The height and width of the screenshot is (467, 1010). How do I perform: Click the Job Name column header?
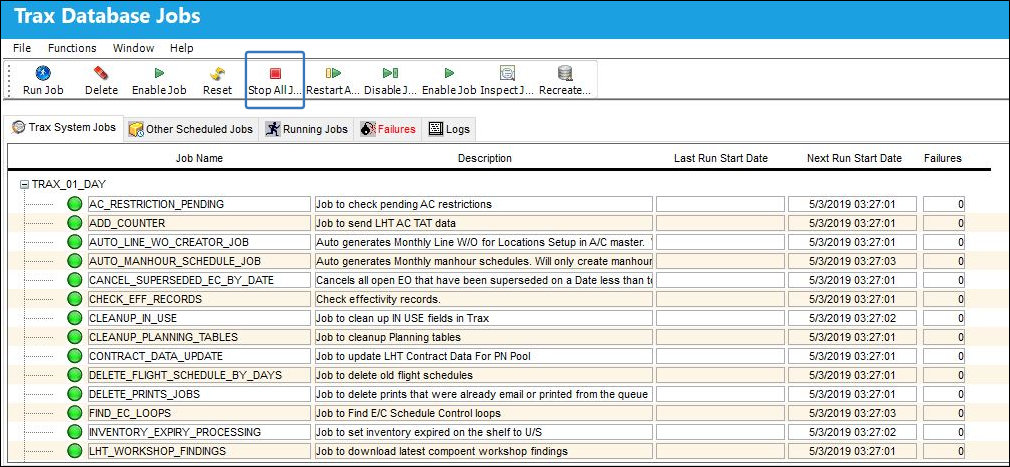(200, 158)
